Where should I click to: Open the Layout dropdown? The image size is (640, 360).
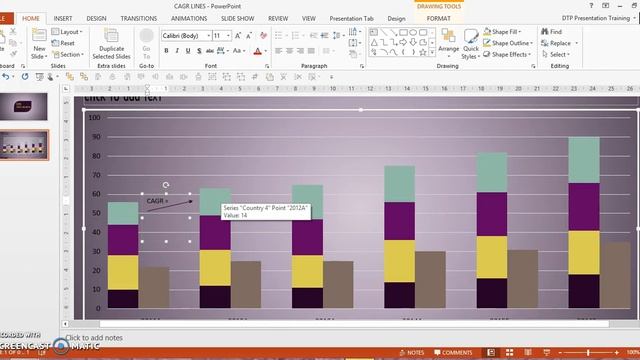pos(67,32)
